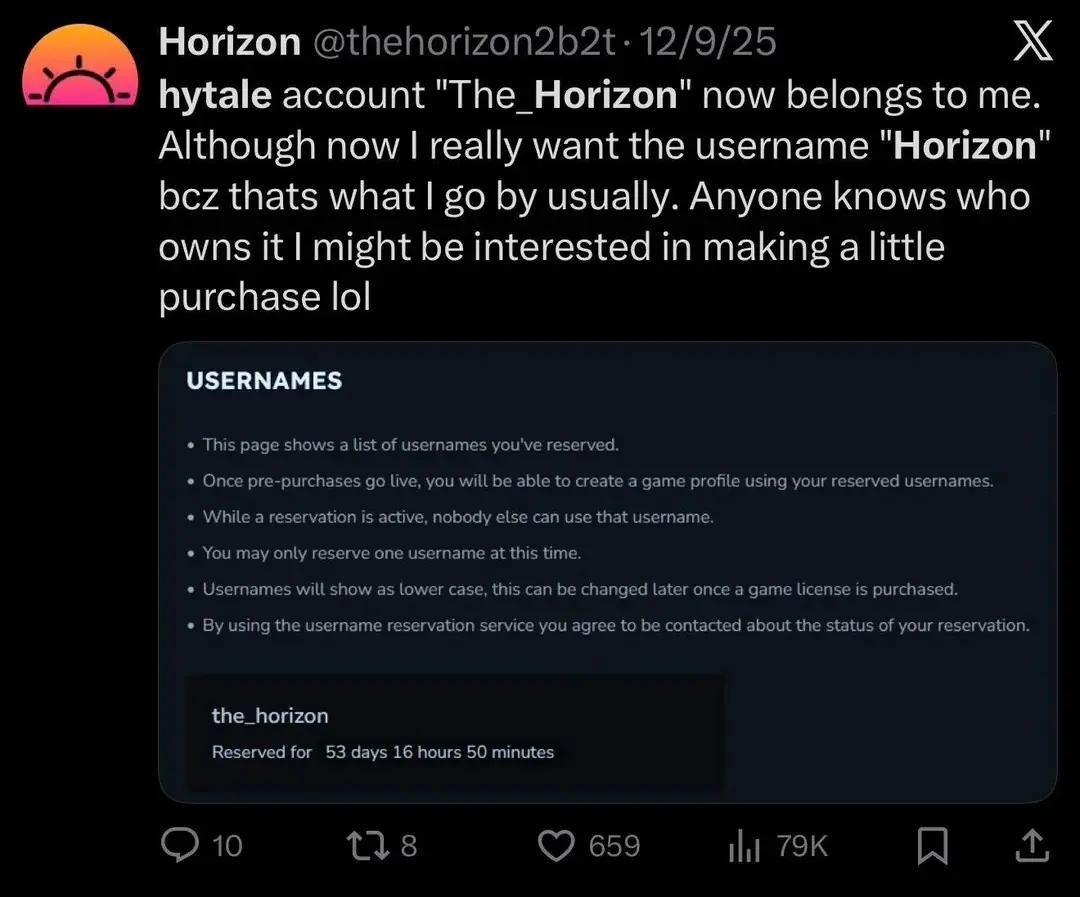
Task: Click the Horizon display name
Action: pos(229,42)
